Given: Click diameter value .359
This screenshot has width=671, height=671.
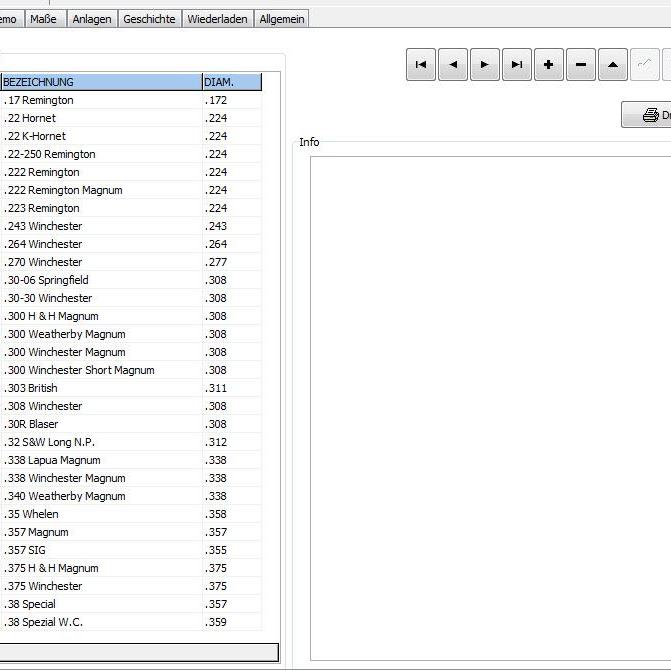Looking at the screenshot, I should (216, 622).
